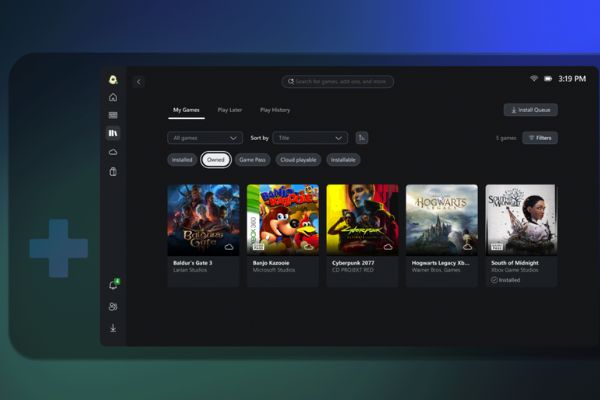600x400 pixels.
Task: Click Game Pass badge on South of Midnight cover
Action: (x=497, y=247)
